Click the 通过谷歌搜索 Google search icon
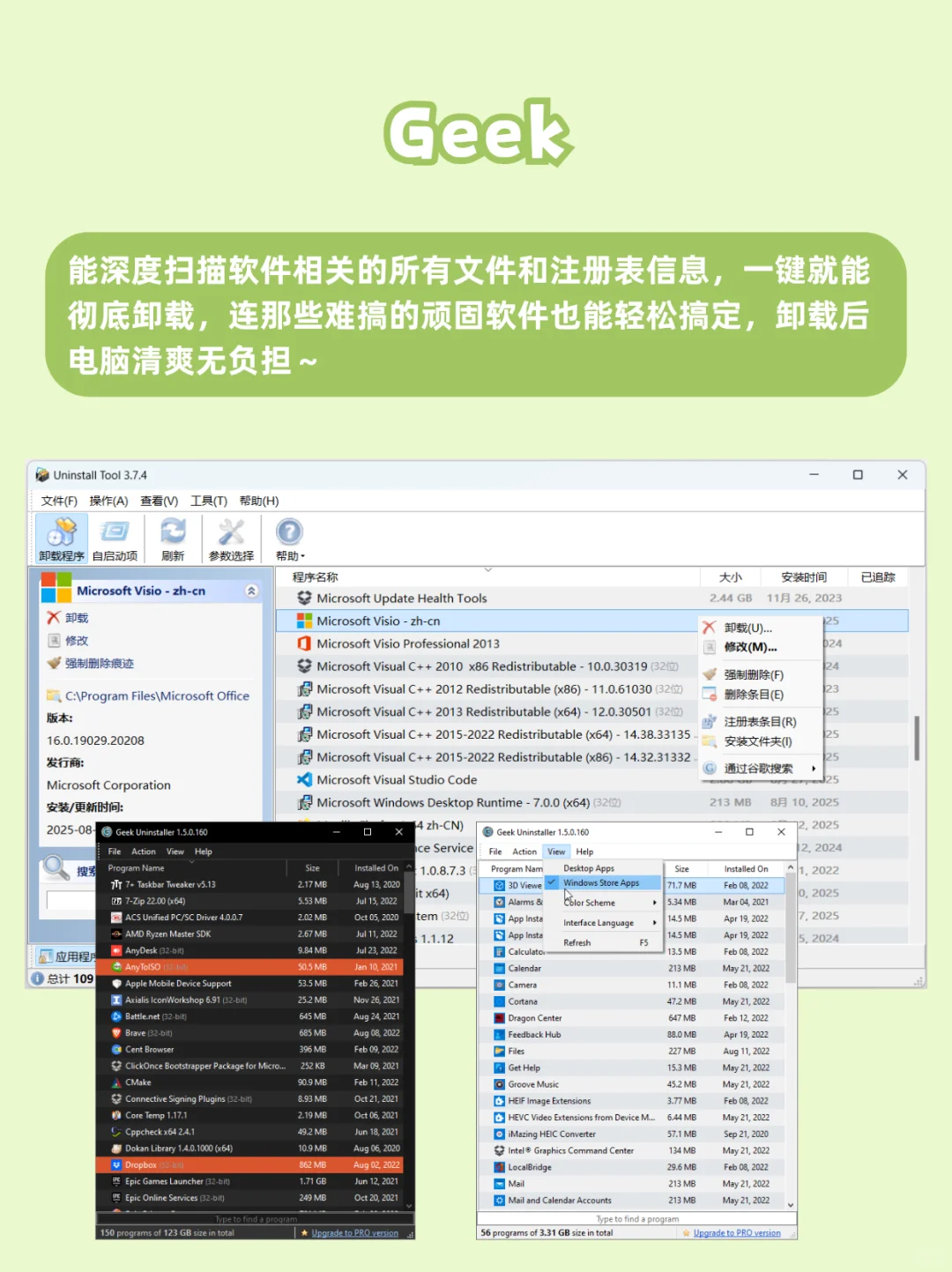This screenshot has height=1272, width=952. [x=710, y=768]
